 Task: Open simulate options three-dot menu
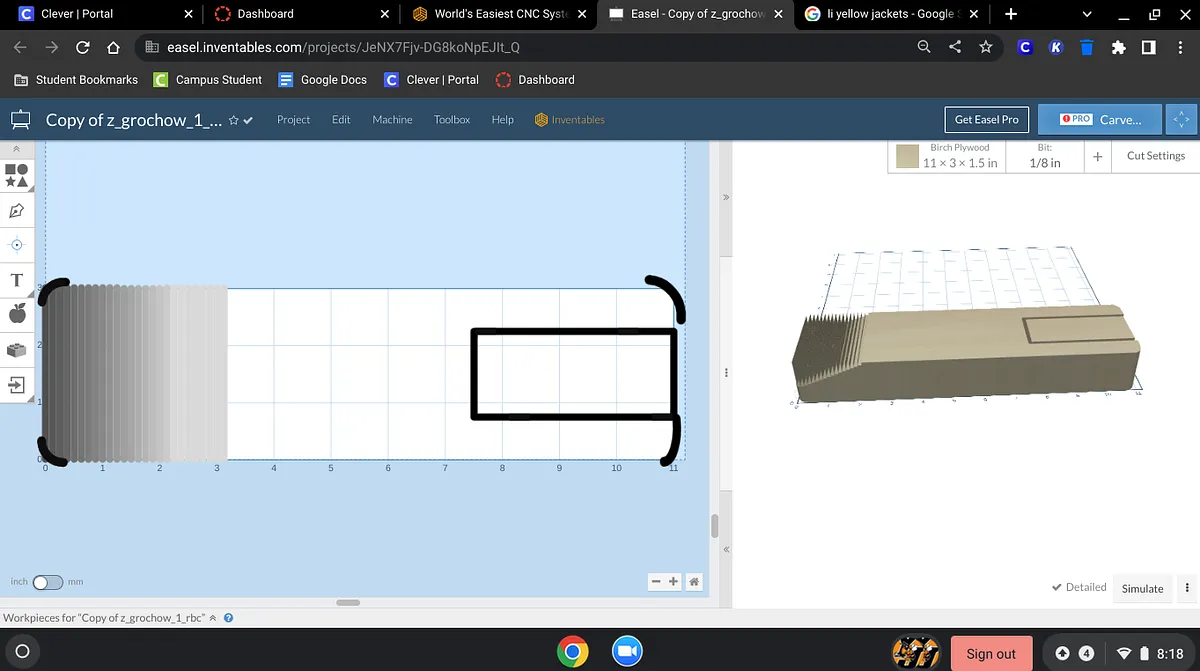1187,588
